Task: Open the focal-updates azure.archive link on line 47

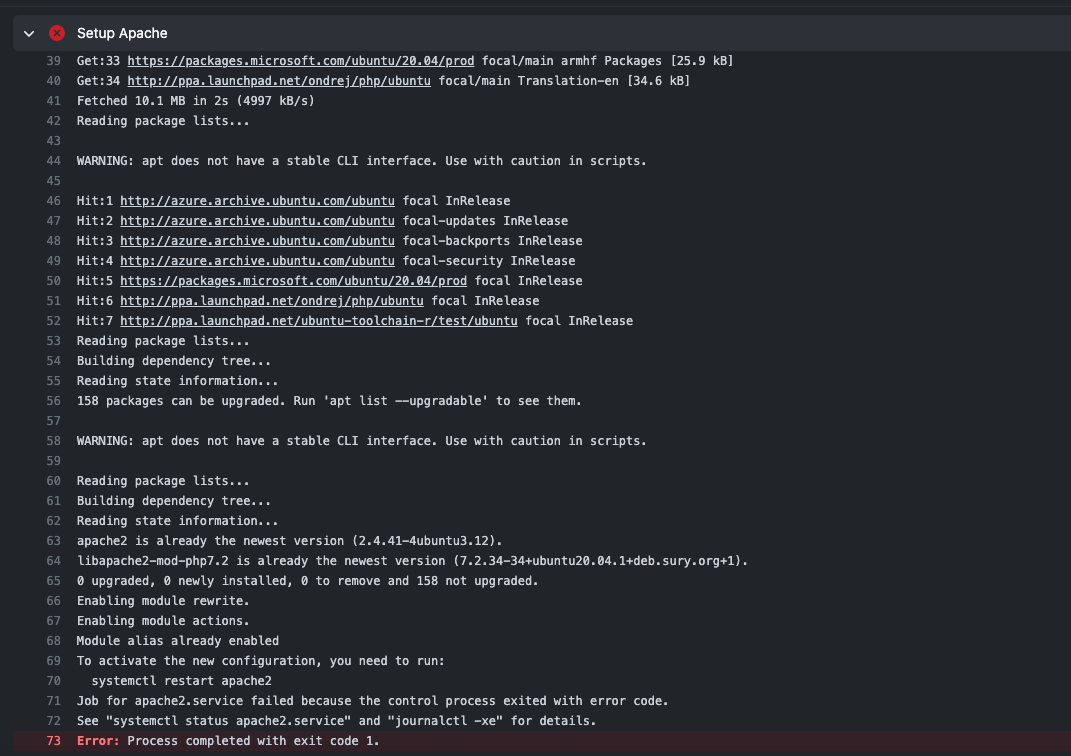Action: 257,220
